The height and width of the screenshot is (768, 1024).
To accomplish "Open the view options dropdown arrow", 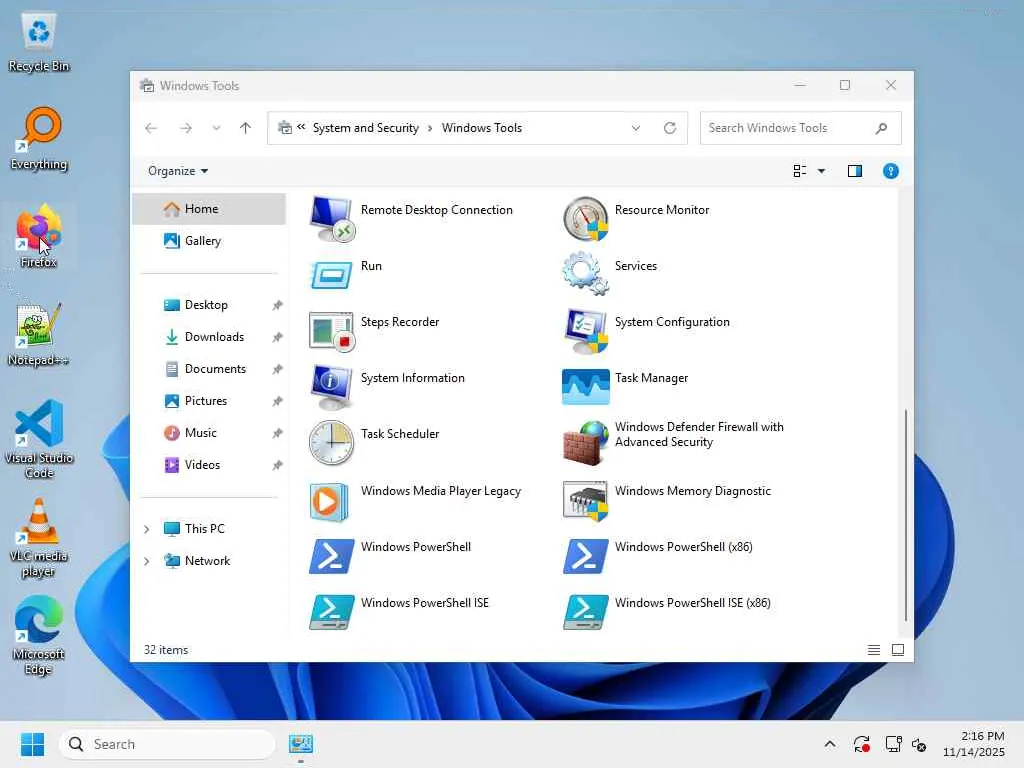I will point(821,171).
